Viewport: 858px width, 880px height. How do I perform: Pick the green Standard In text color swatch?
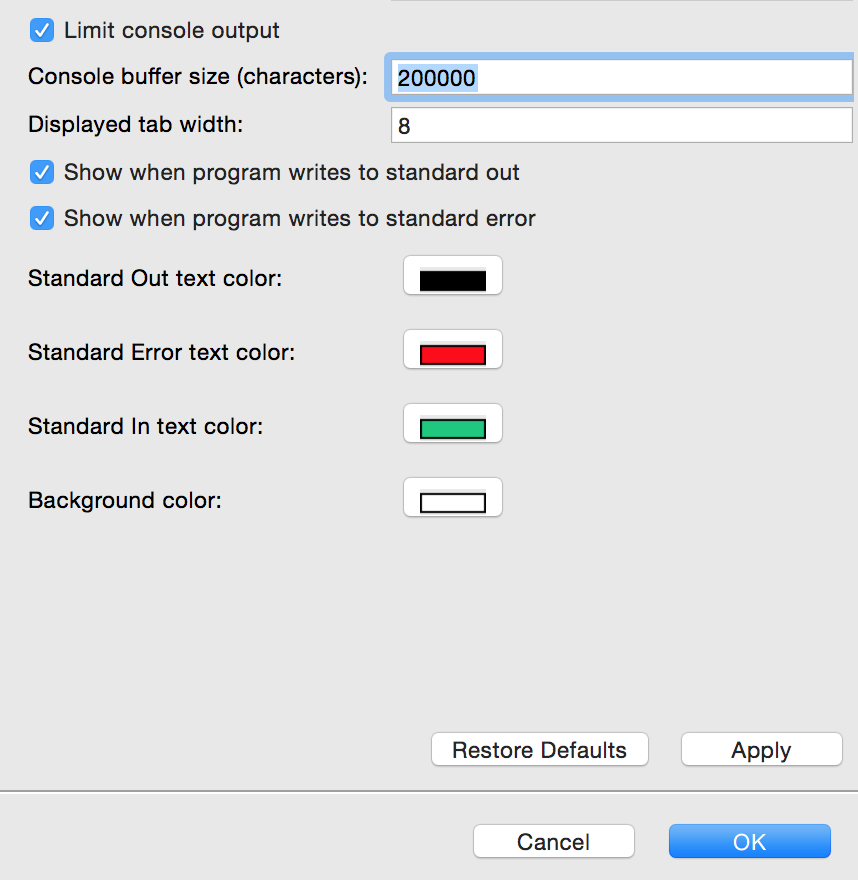click(x=453, y=424)
